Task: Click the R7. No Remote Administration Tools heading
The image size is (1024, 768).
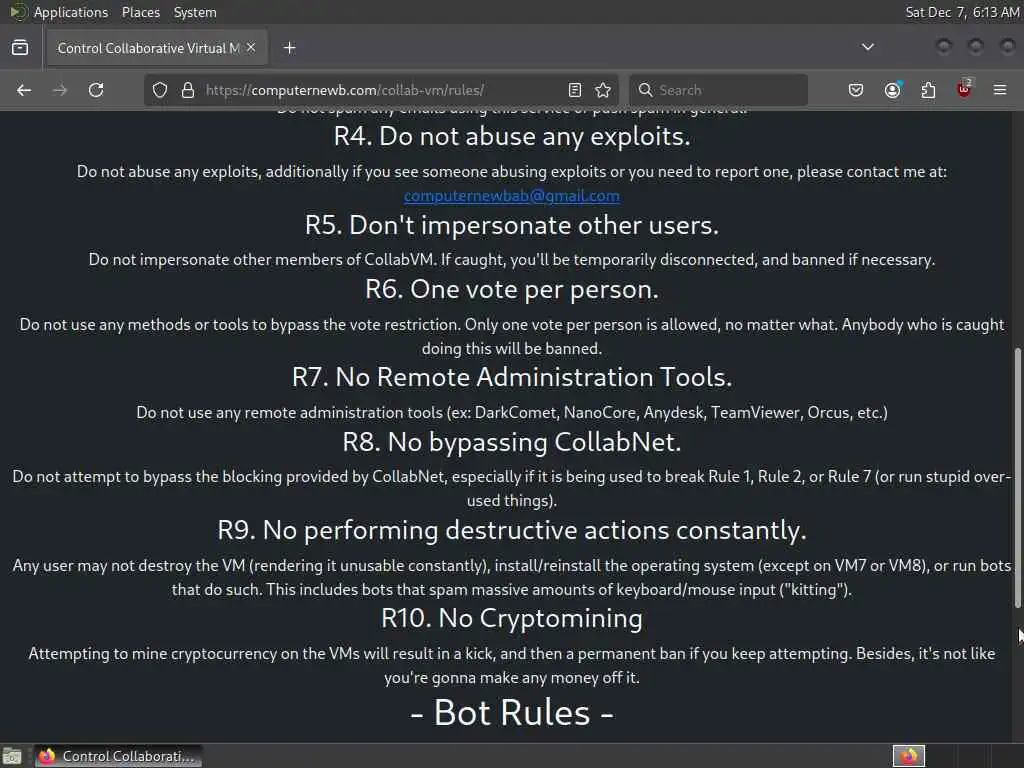Action: click(512, 377)
